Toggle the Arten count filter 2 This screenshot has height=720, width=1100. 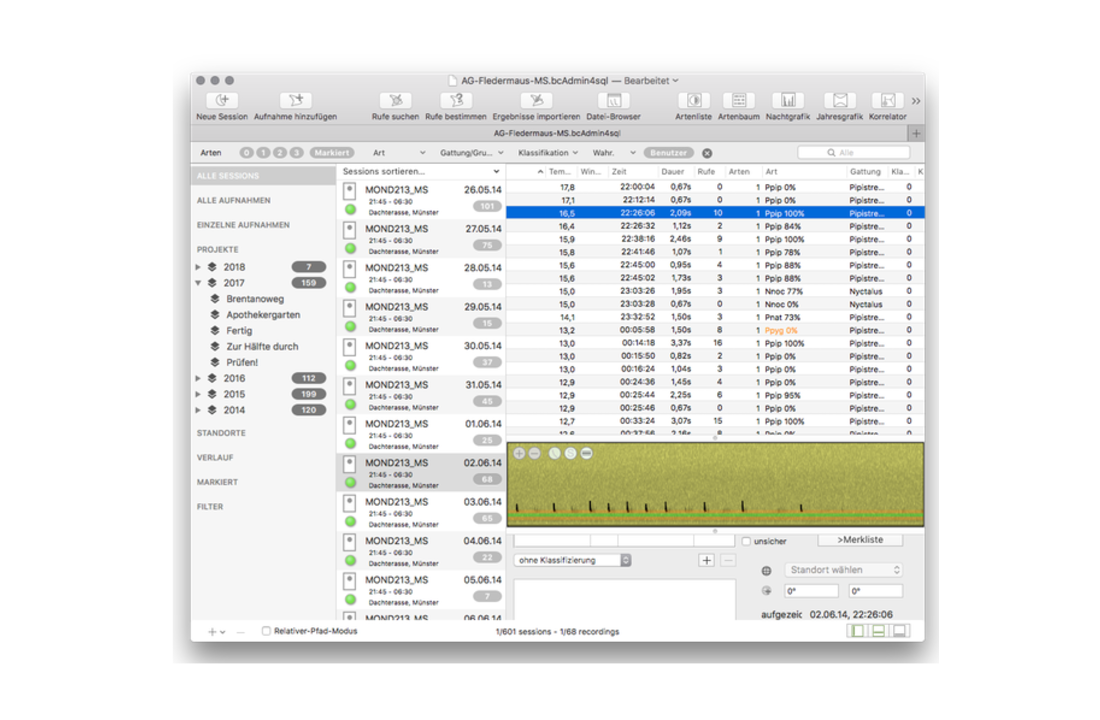280,153
